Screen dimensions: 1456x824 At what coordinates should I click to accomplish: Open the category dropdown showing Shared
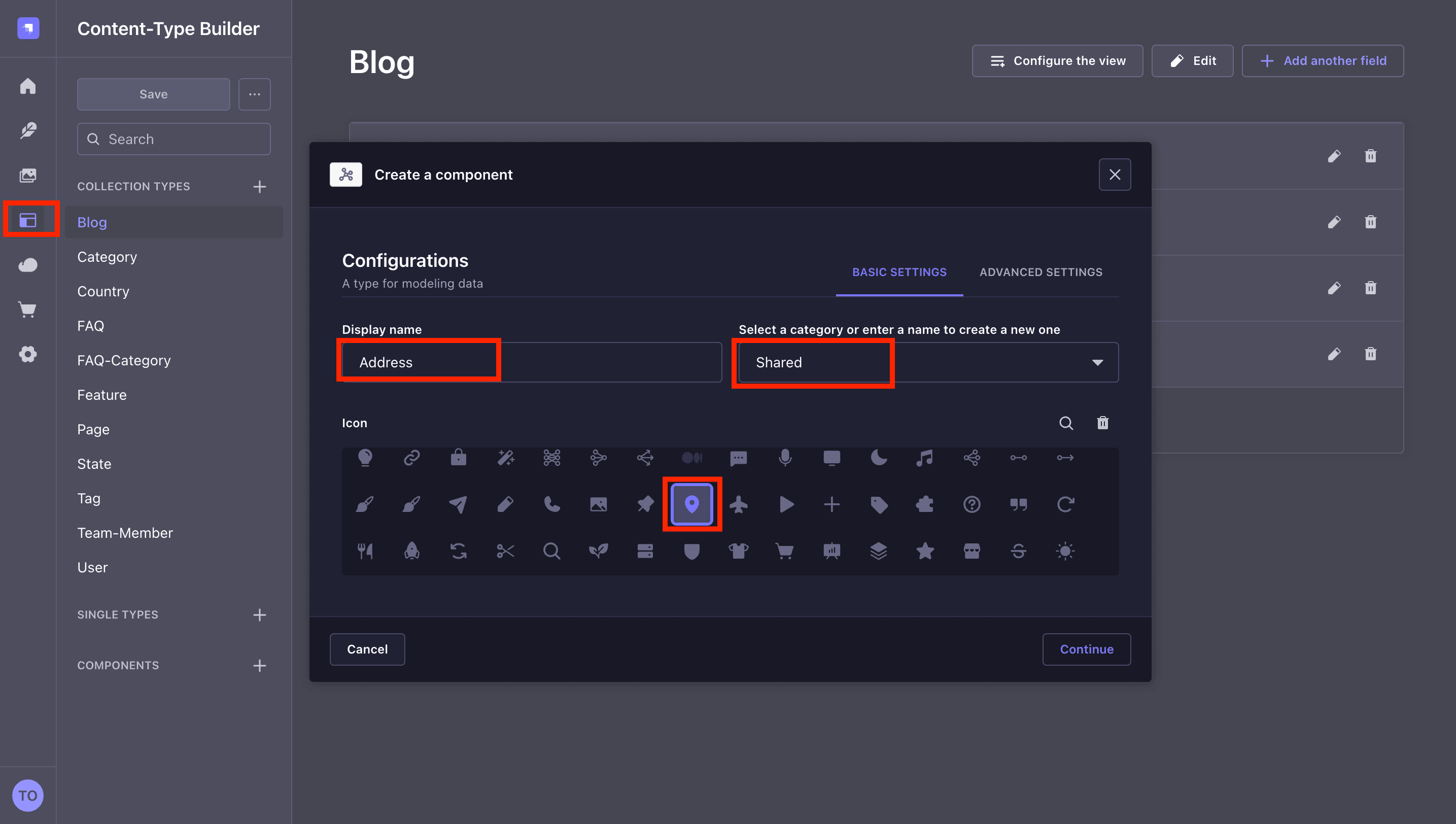coord(928,362)
